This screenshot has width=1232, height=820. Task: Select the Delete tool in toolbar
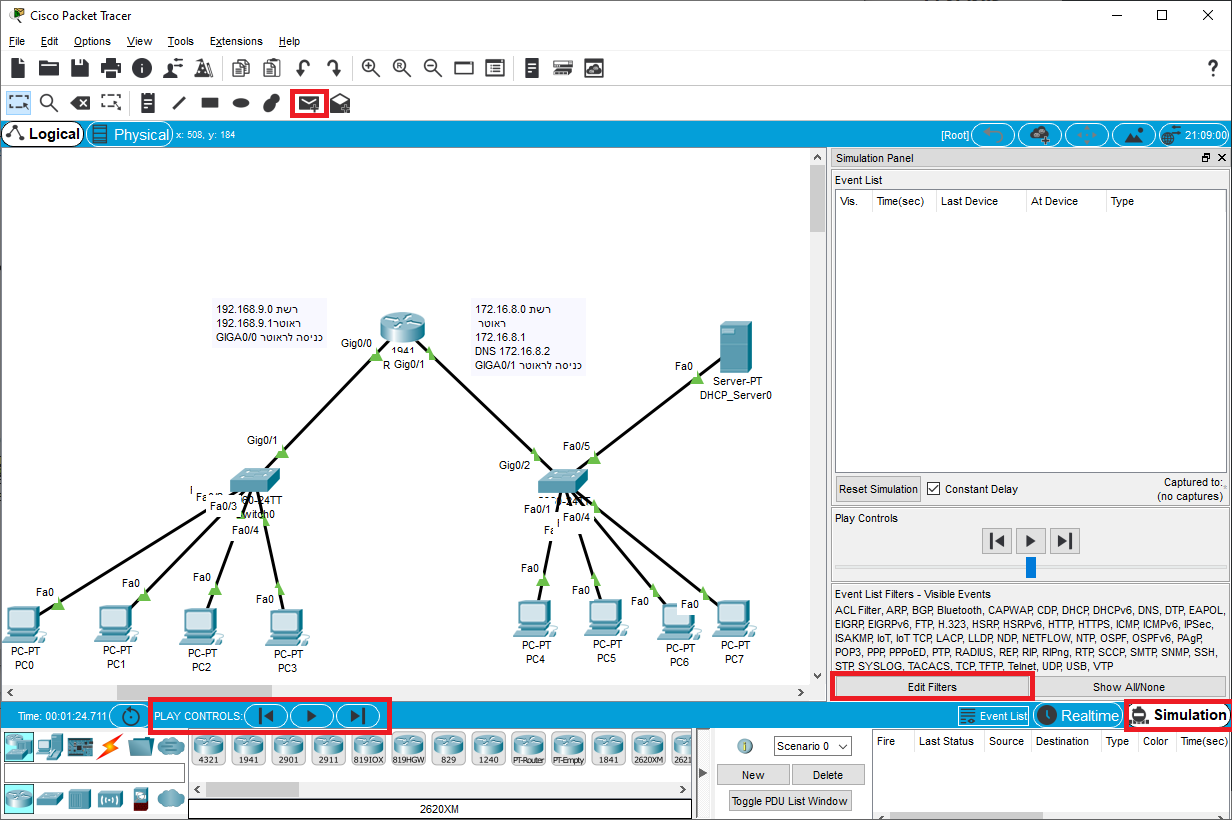(x=80, y=103)
